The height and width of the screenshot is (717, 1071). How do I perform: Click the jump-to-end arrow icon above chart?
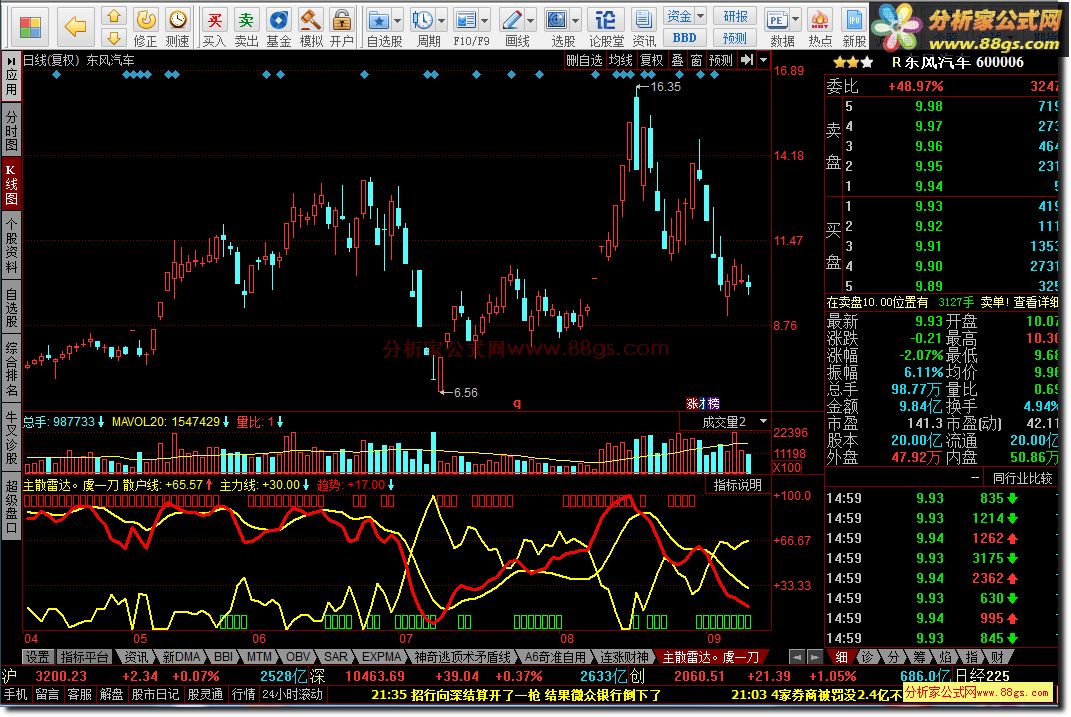[x=747, y=60]
